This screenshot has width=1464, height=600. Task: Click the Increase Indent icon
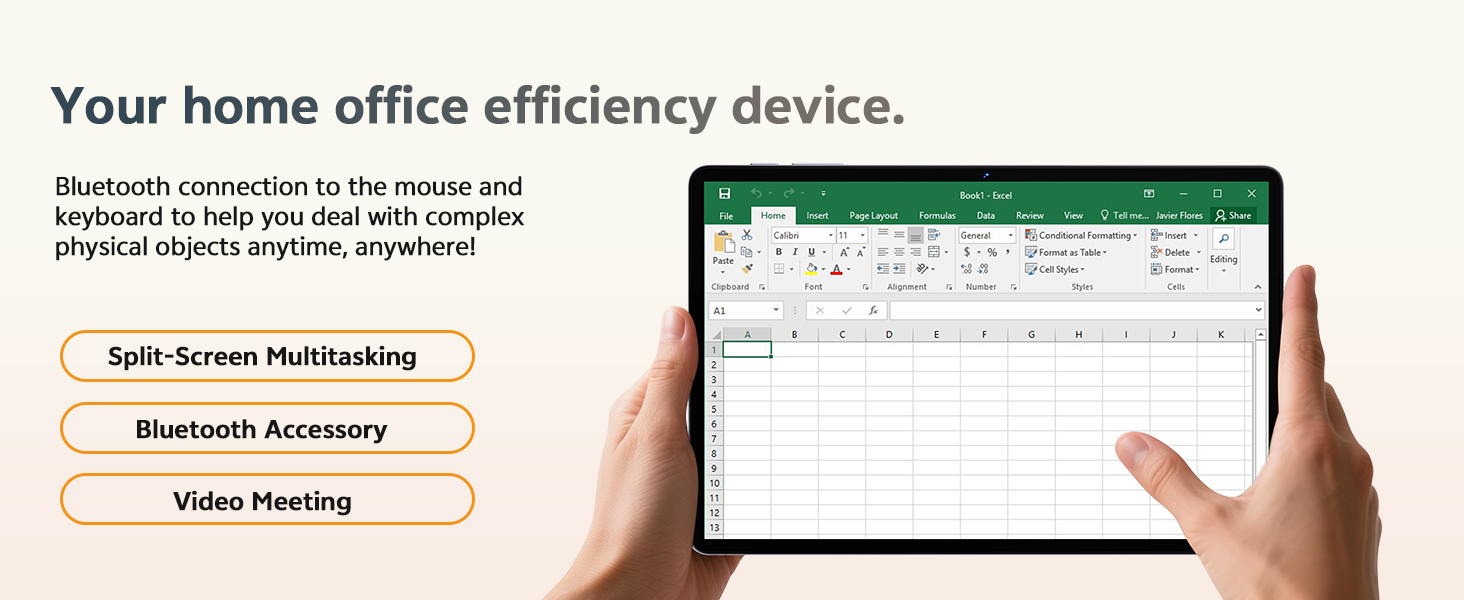[x=899, y=269]
